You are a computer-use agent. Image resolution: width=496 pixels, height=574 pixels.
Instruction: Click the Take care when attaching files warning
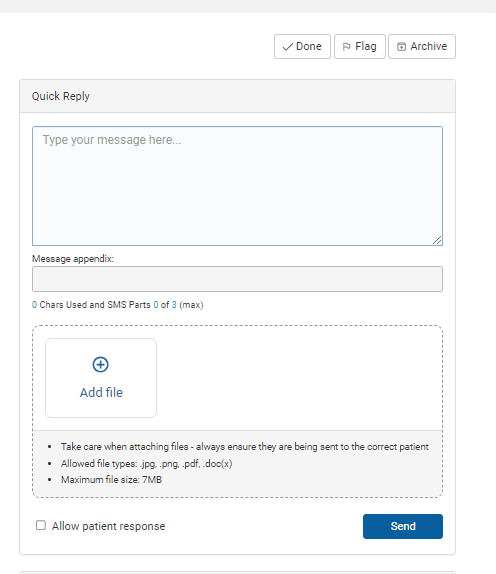[x=245, y=447]
